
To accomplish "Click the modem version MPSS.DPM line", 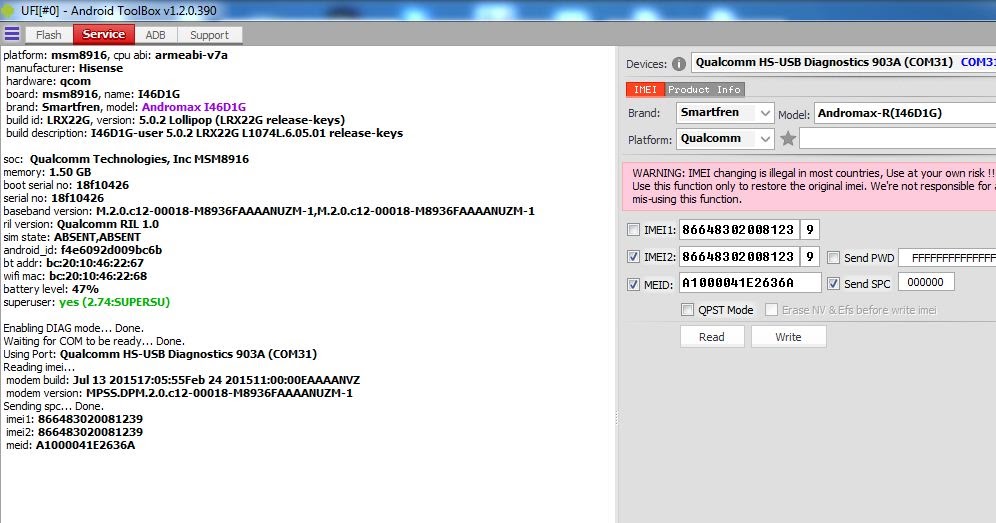I will [179, 393].
